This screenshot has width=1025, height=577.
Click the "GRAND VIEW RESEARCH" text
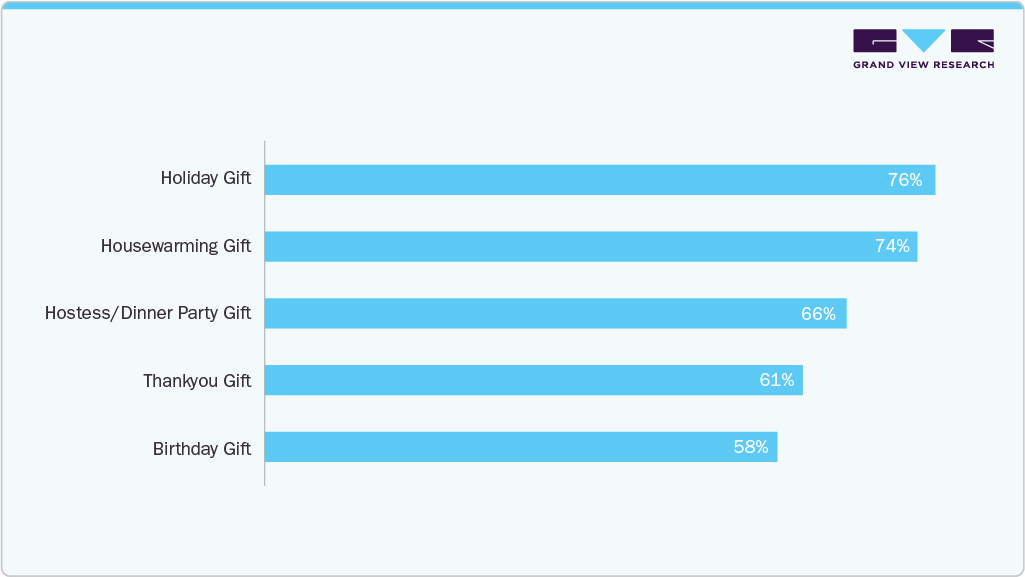923,65
